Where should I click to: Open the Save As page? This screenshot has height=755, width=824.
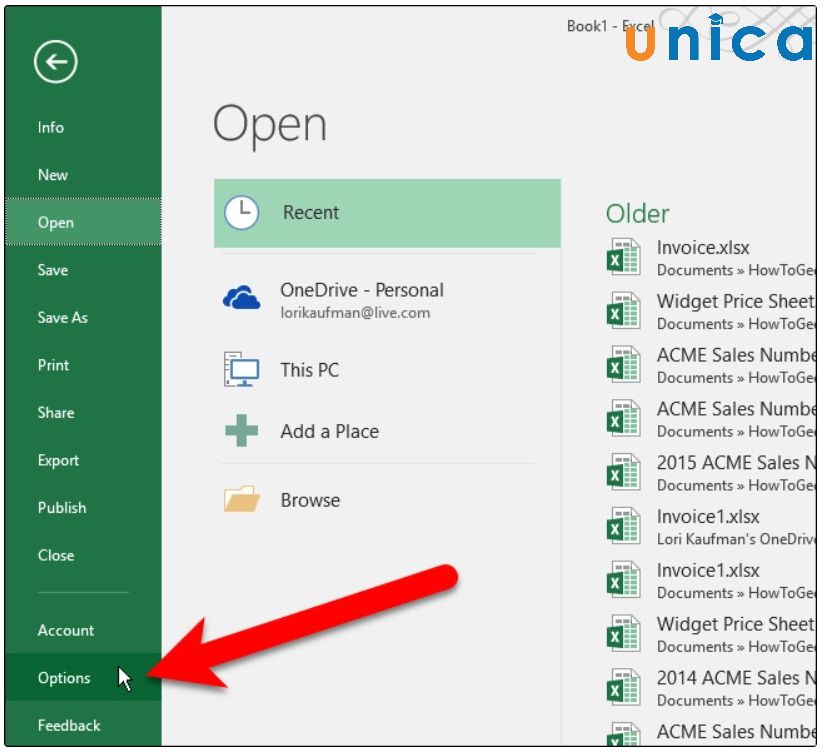(83, 317)
